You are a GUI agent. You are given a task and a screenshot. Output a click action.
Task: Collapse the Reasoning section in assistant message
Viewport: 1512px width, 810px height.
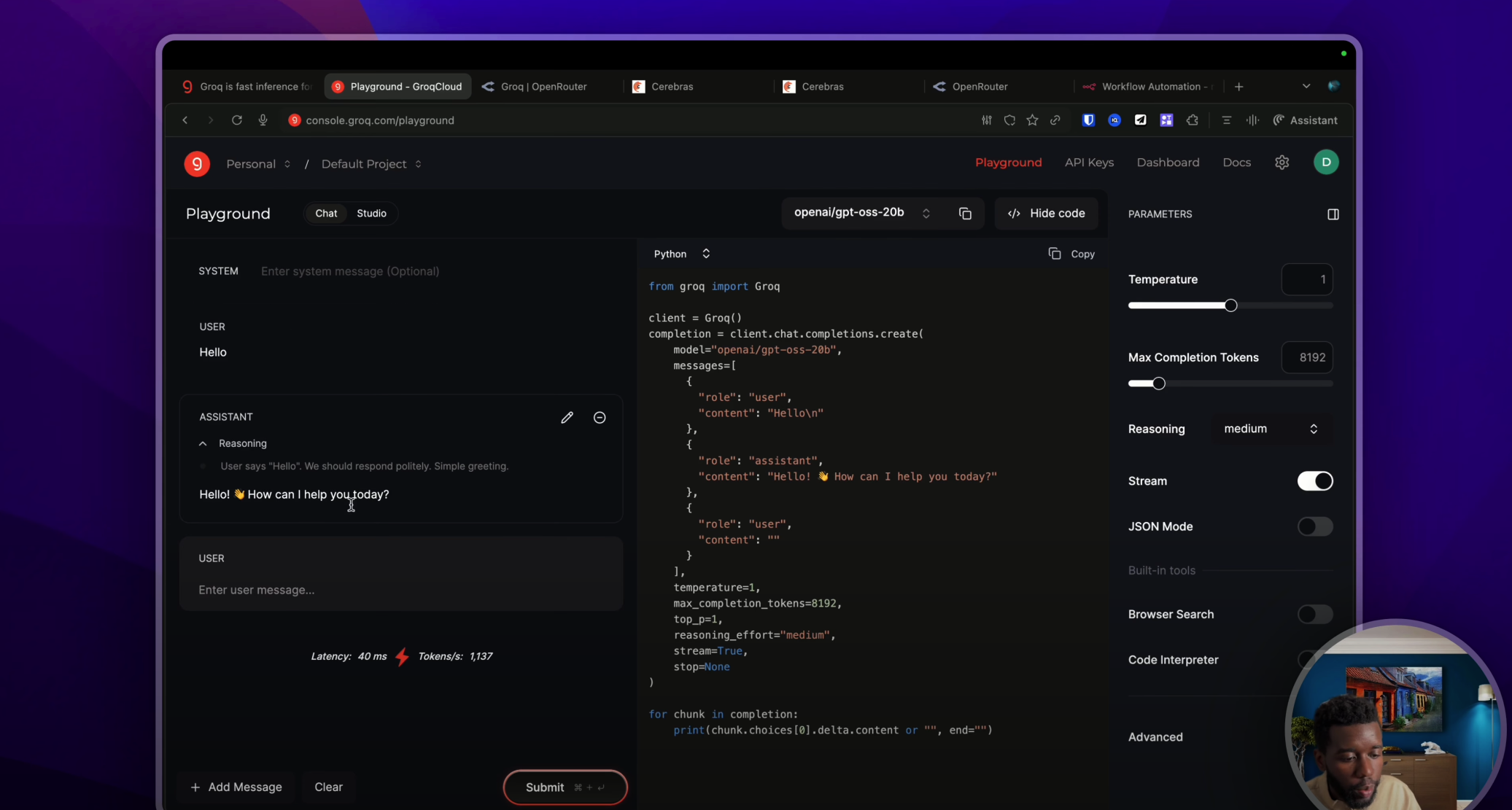[x=233, y=443]
